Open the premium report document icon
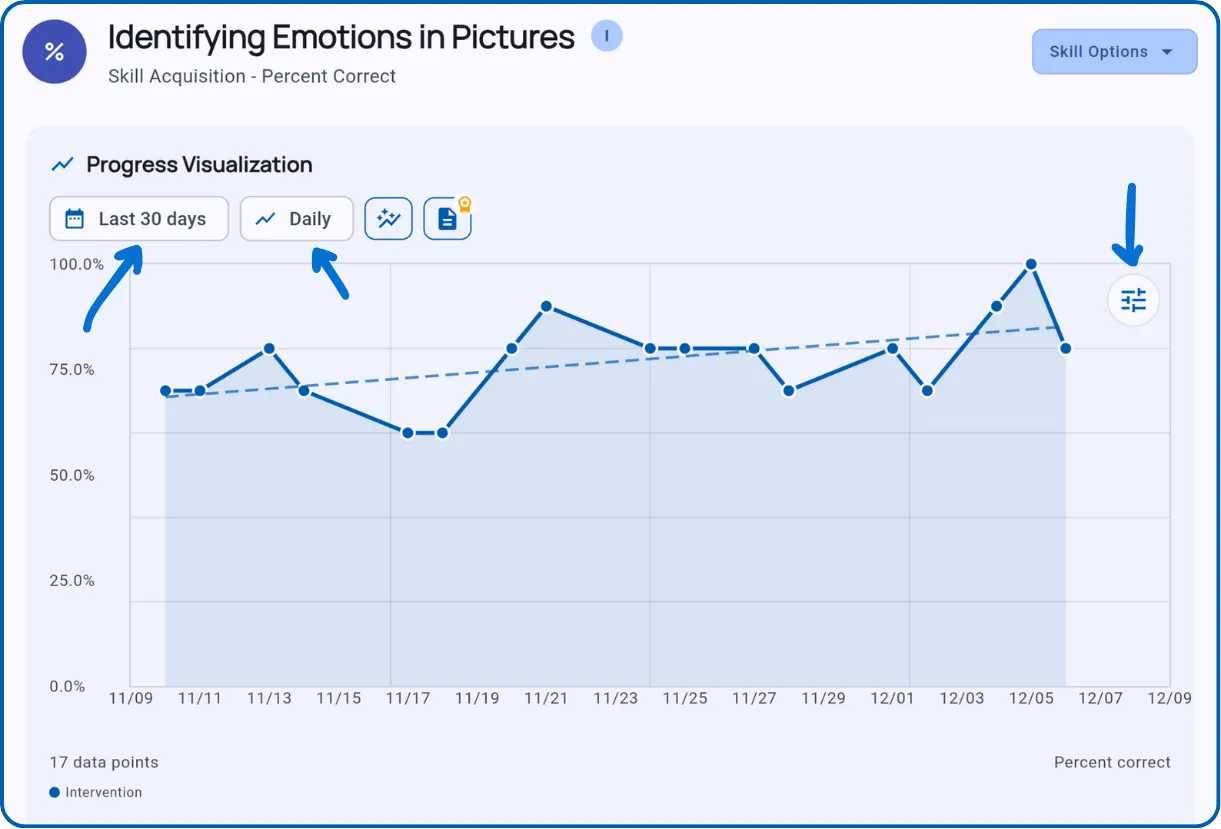Screen dimensions: 1221x829 click(446, 219)
